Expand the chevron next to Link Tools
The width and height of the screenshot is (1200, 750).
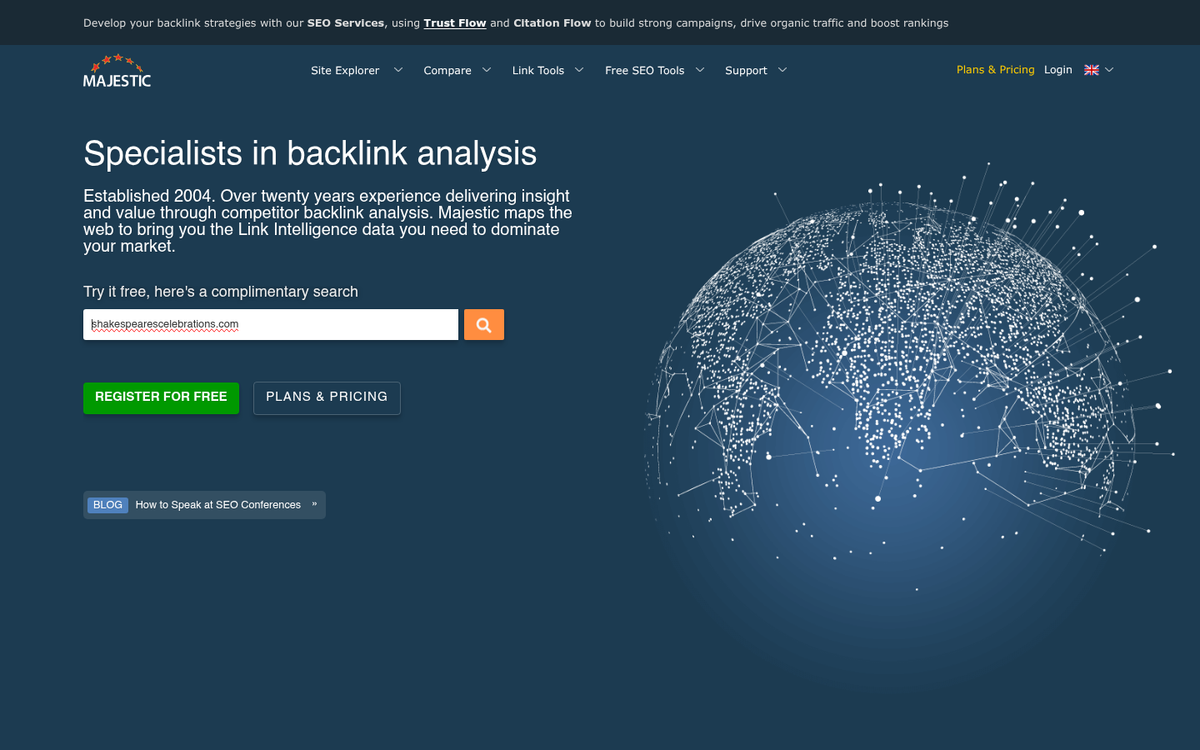[x=579, y=70]
